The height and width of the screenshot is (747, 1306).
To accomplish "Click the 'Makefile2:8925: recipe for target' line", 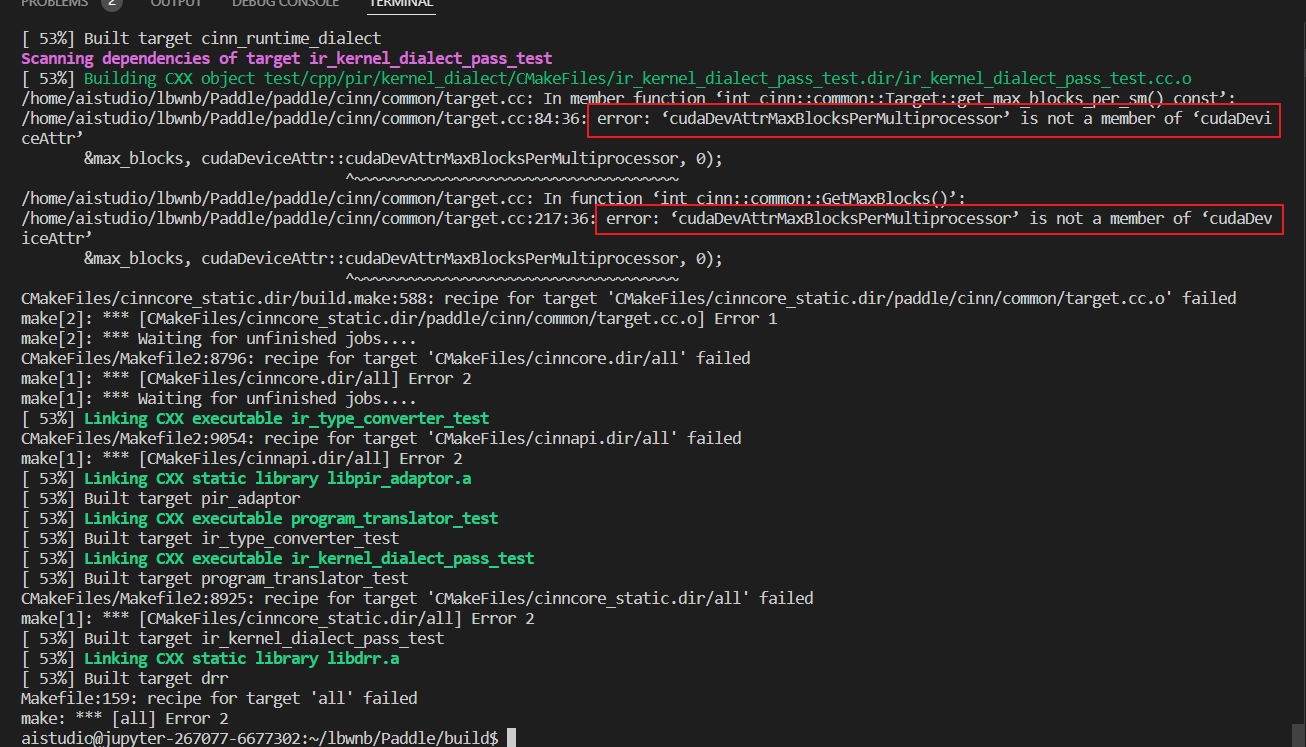I will pos(417,599).
